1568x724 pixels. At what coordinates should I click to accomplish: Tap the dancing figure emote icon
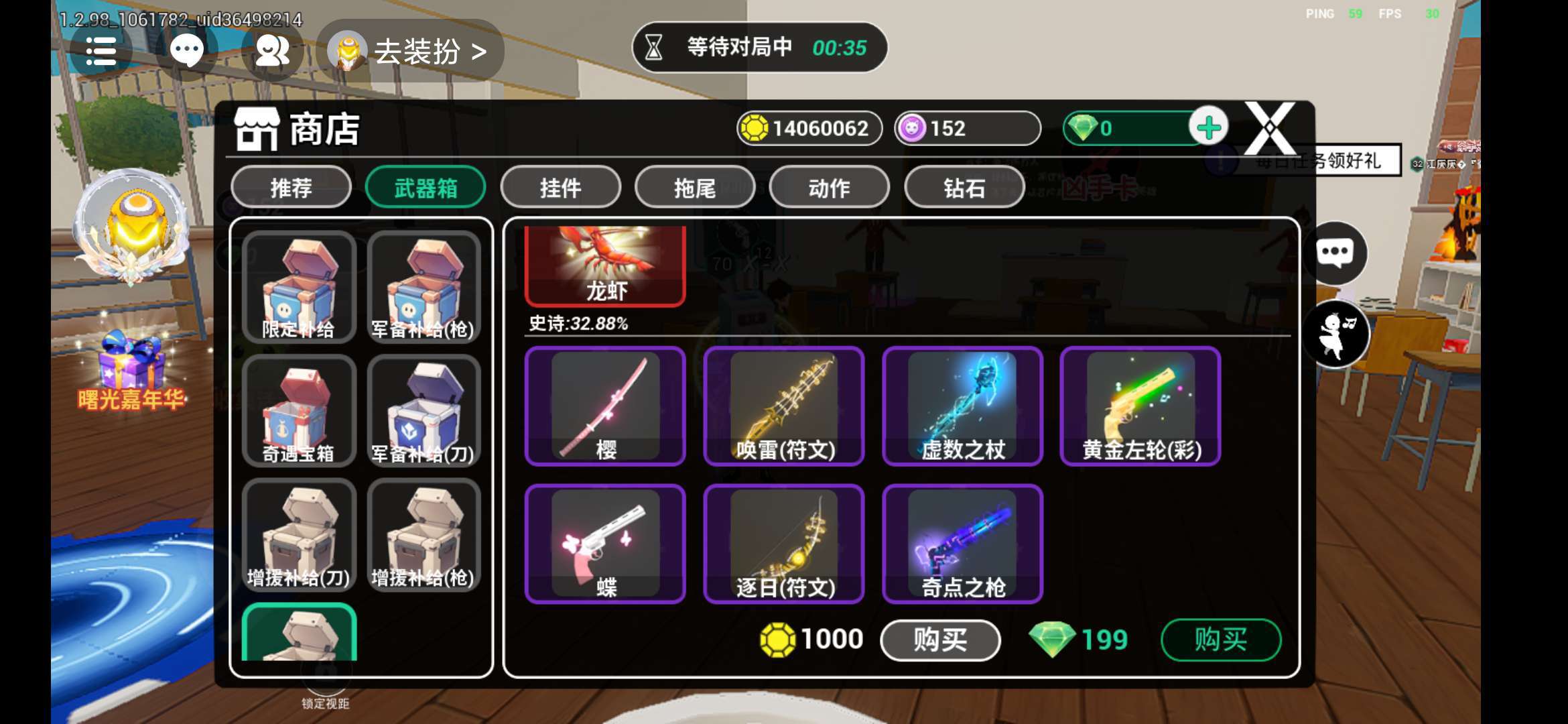point(1335,335)
